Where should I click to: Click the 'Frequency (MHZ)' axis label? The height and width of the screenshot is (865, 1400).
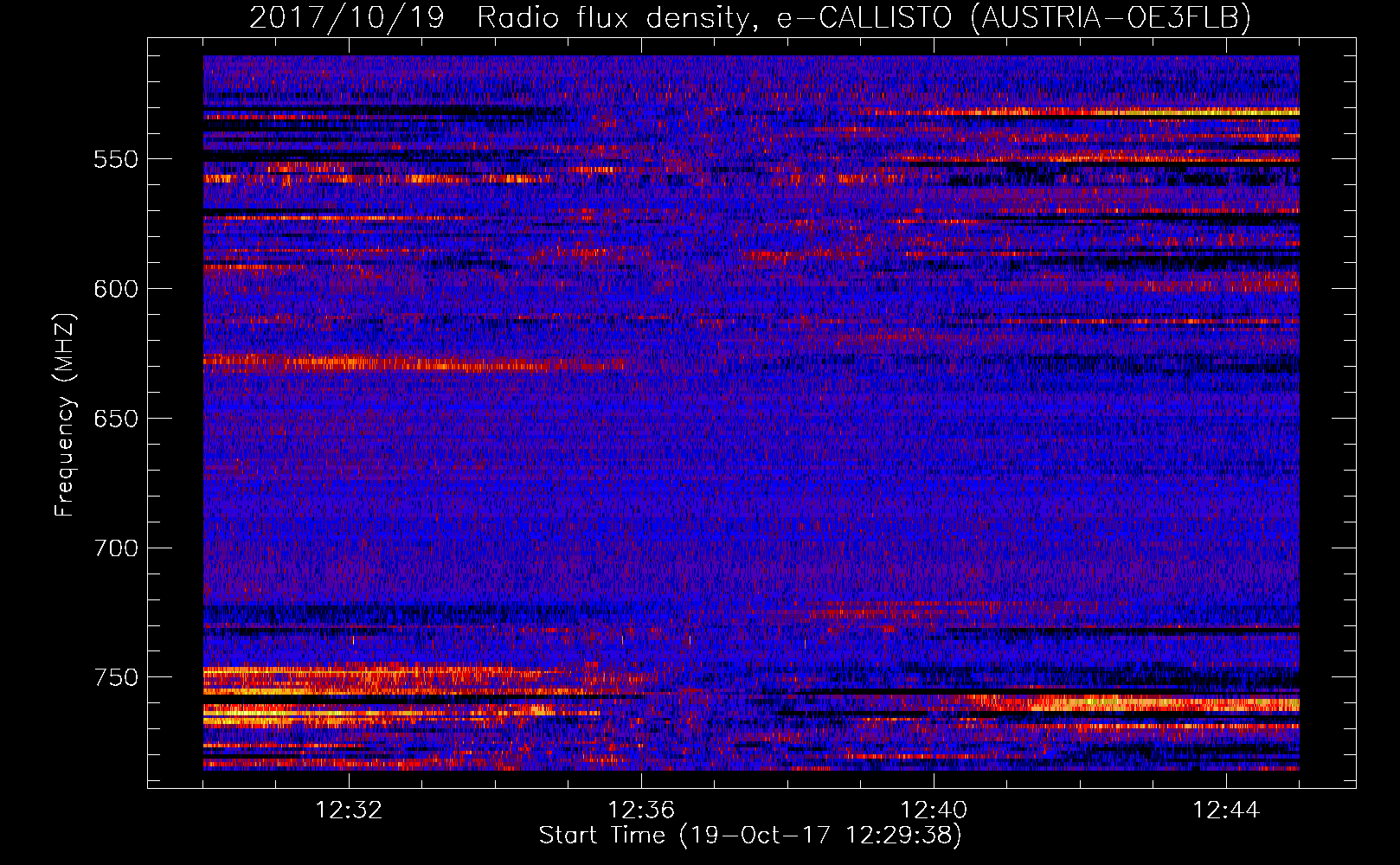tap(65, 414)
